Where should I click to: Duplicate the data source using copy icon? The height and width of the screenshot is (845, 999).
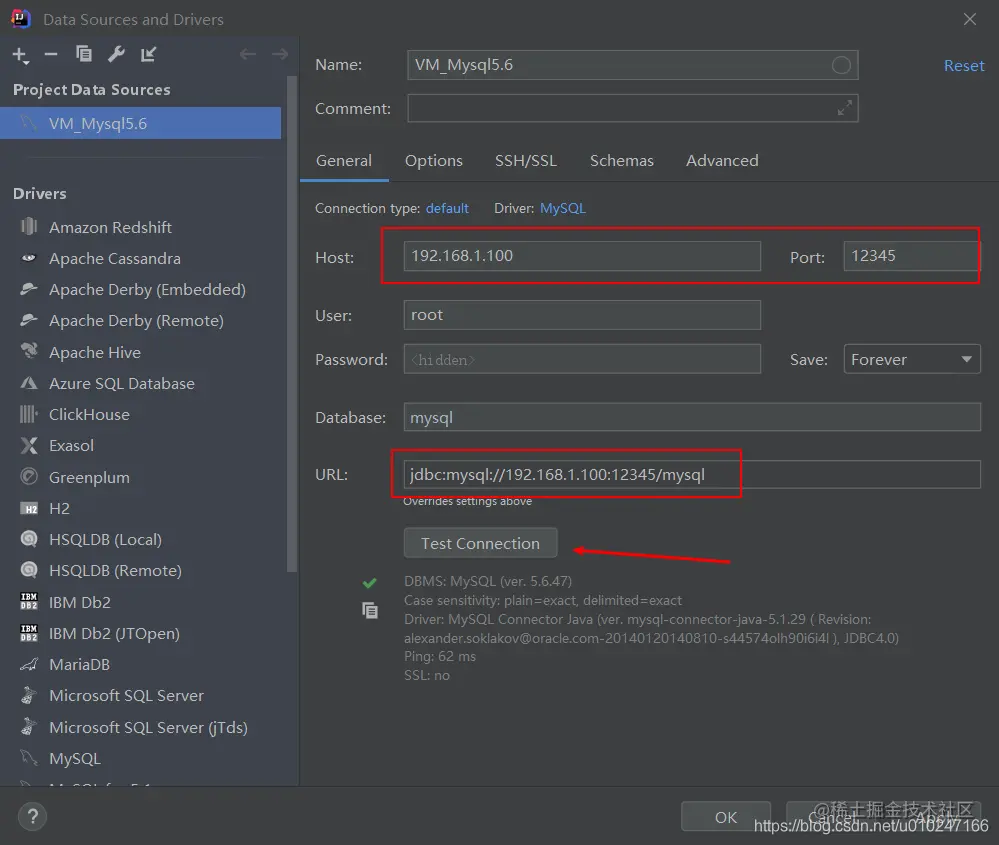(83, 54)
